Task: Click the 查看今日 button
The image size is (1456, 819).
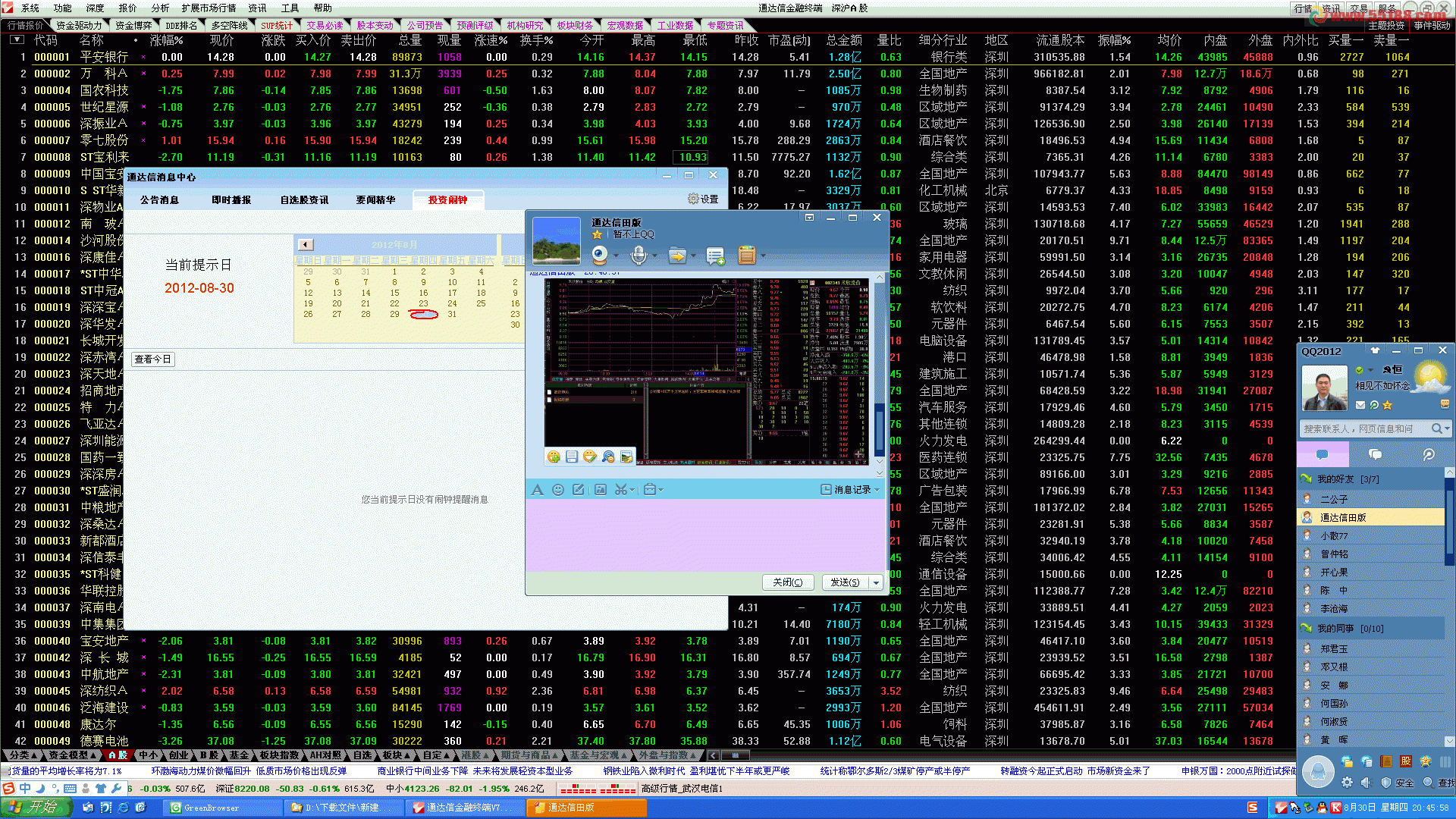Action: pyautogui.click(x=153, y=359)
